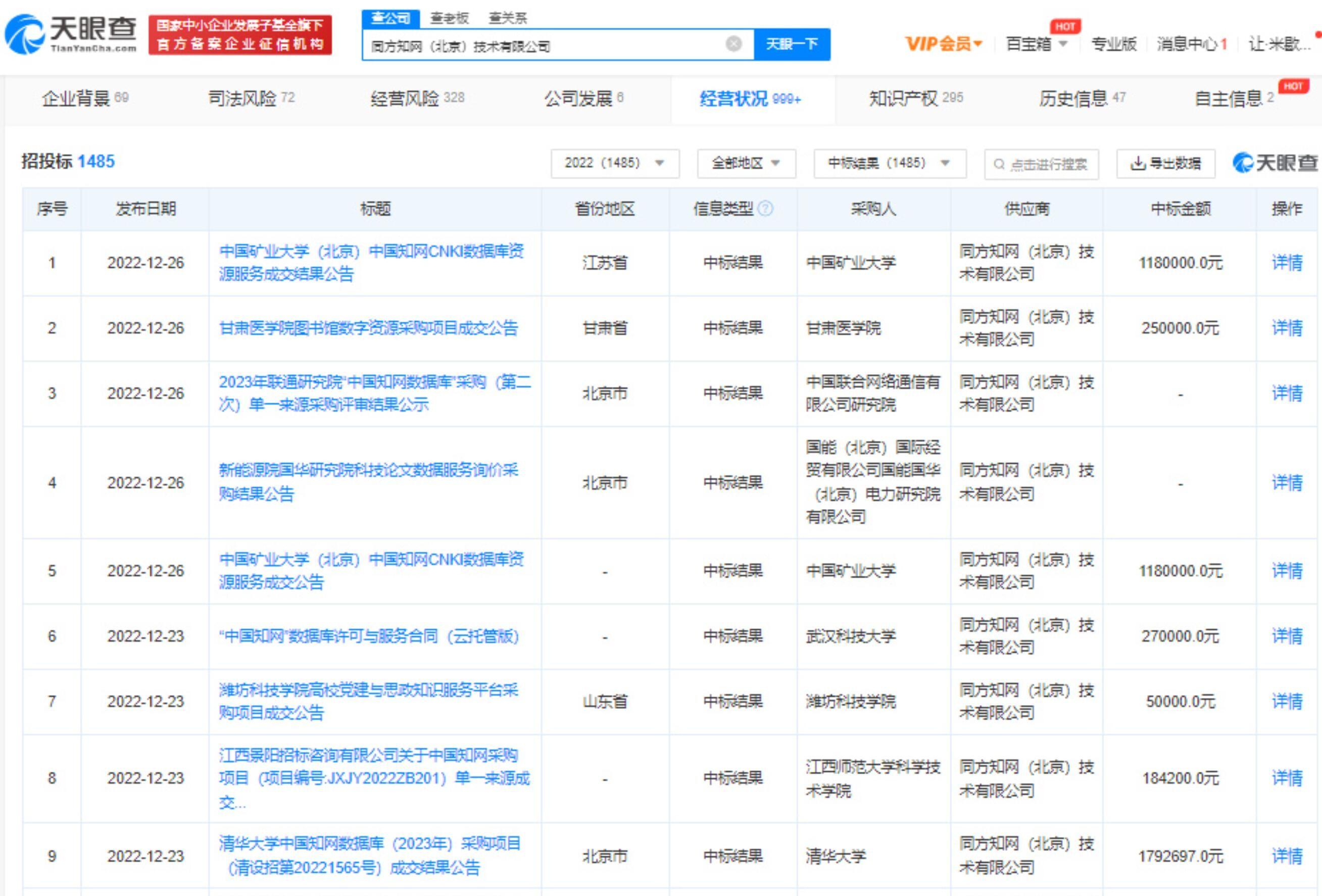The height and width of the screenshot is (896, 1322).
Task: Open the VIP会员 dropdown menu
Action: [x=944, y=44]
